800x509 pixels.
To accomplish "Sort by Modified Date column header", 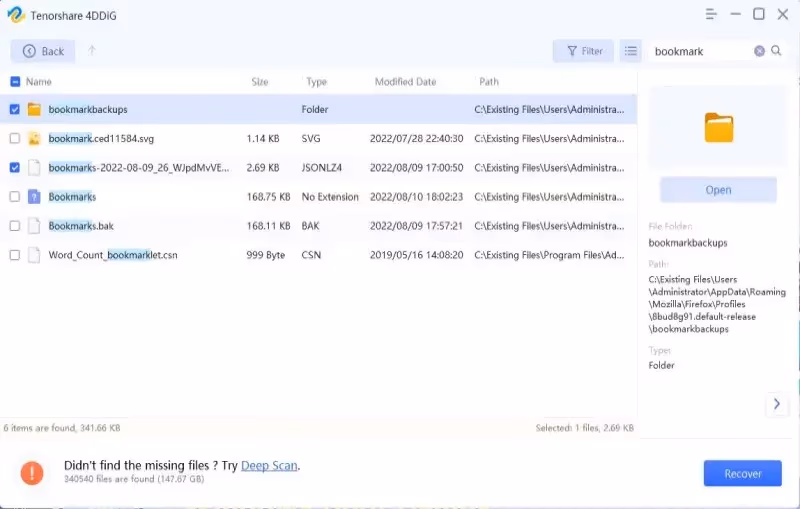I will coord(406,82).
